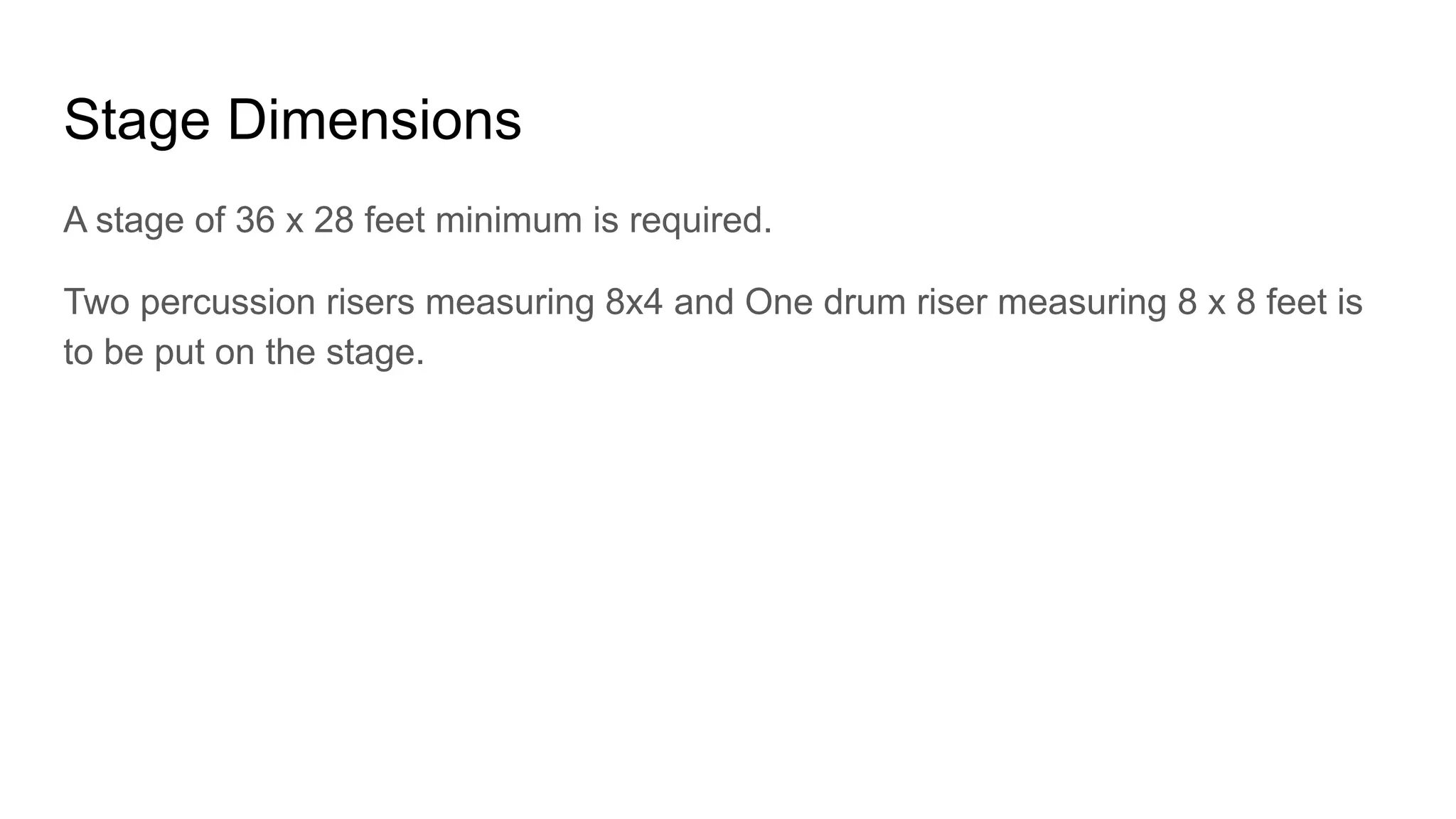
Task: Click the word 'stage.' ending the paragraph
Action: tap(375, 354)
